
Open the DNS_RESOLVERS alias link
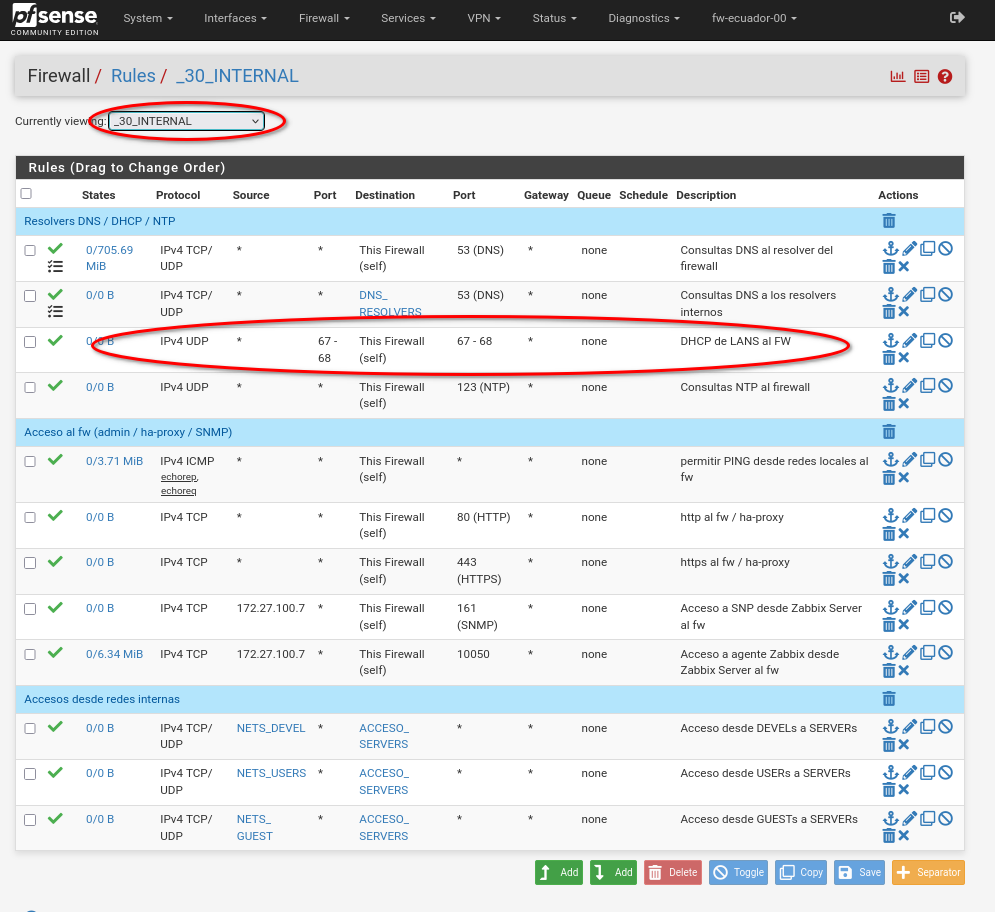390,303
